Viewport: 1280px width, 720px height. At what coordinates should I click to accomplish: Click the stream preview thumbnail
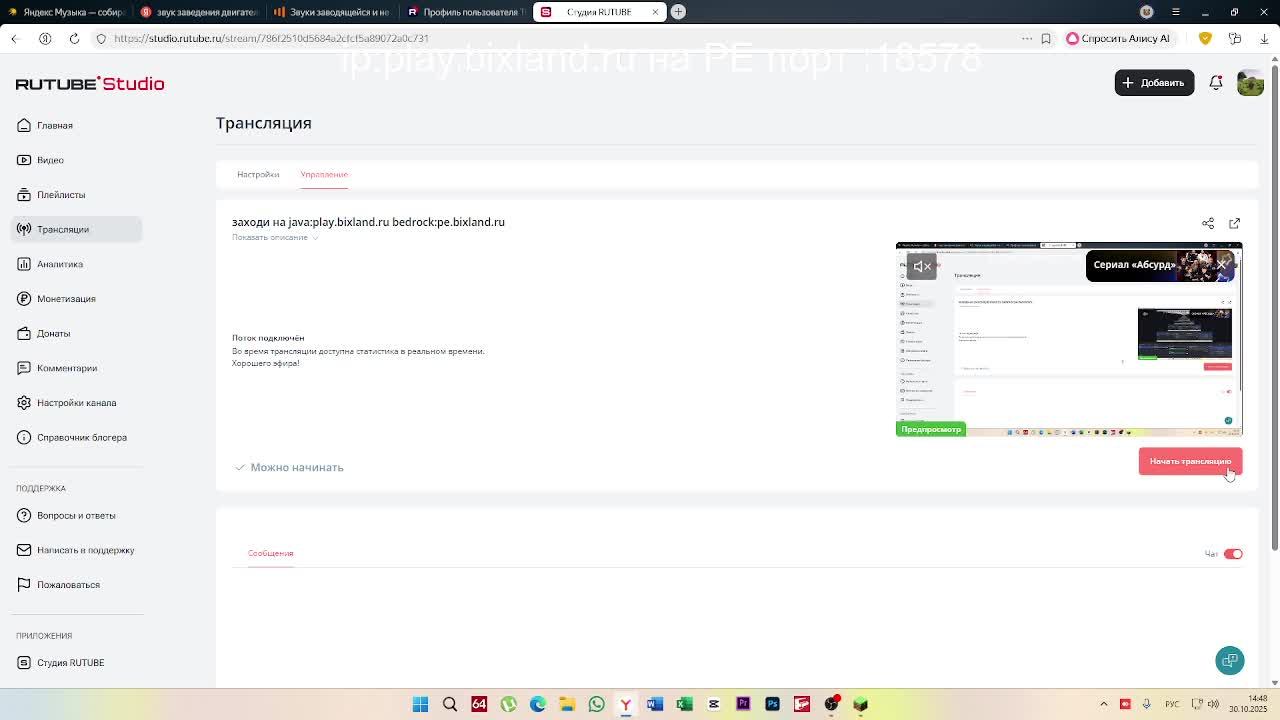[x=1069, y=339]
